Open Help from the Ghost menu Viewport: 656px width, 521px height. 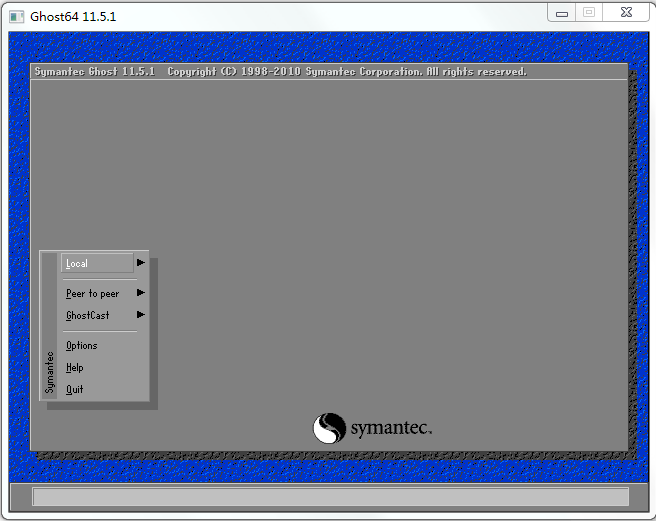pos(74,368)
